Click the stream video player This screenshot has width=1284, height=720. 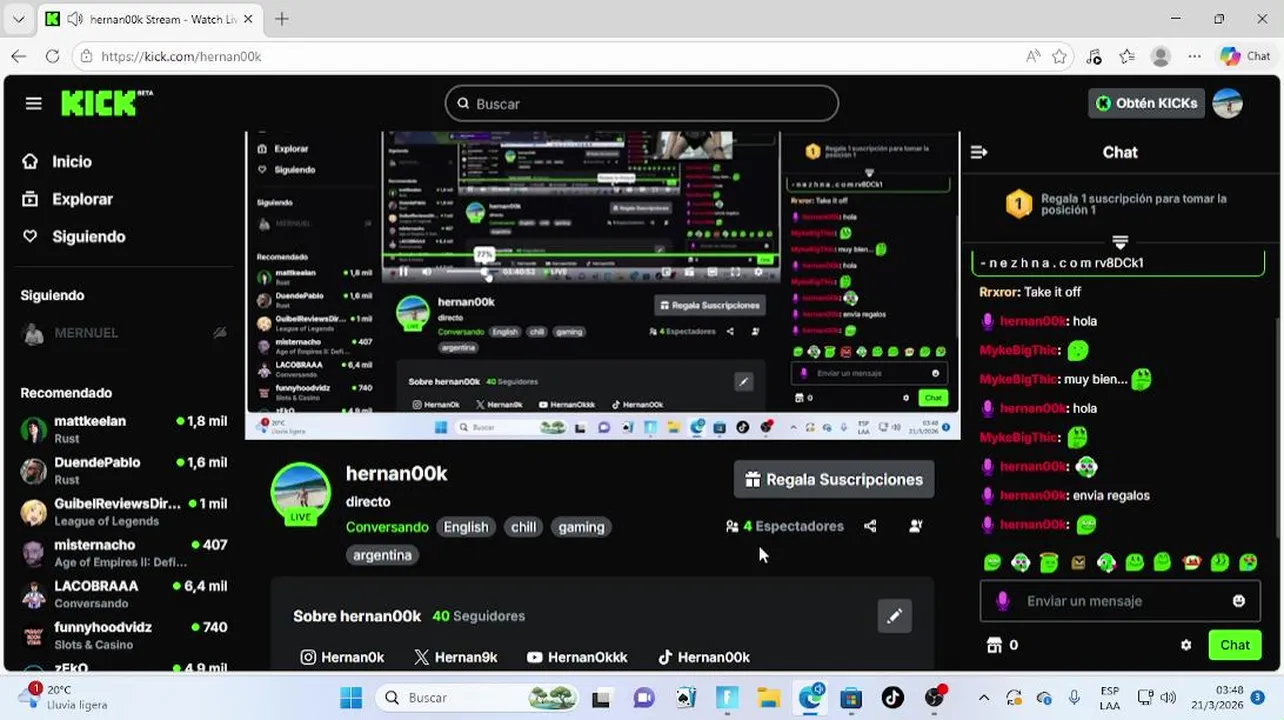pos(602,285)
